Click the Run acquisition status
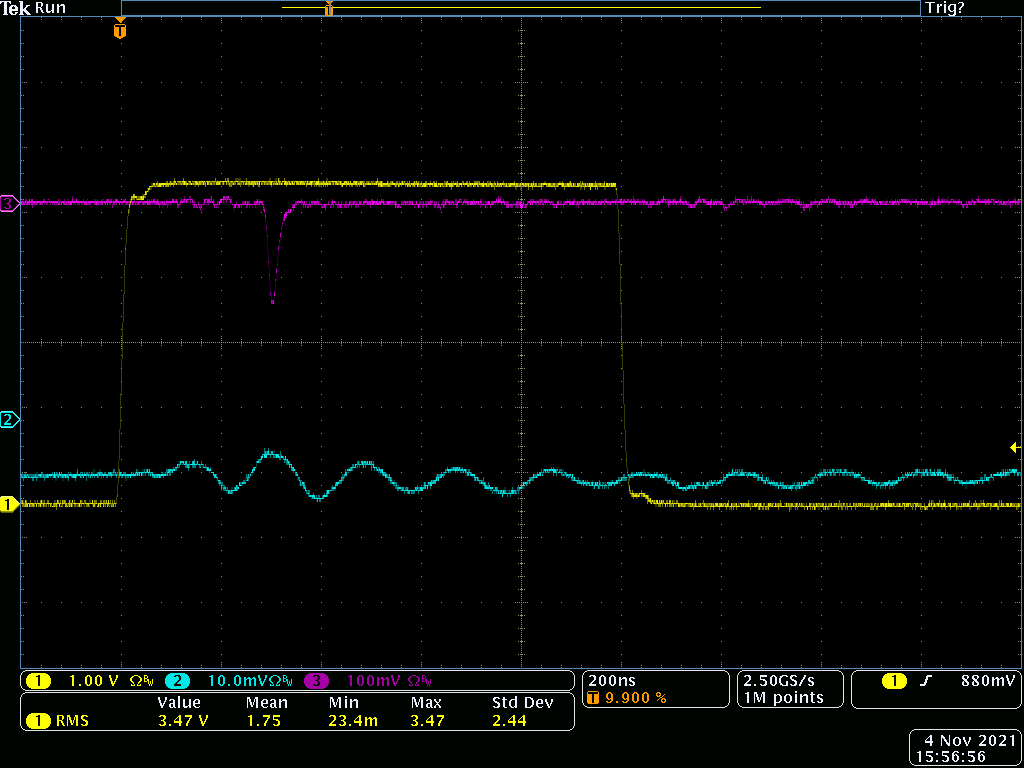The image size is (1024, 768). pos(50,8)
